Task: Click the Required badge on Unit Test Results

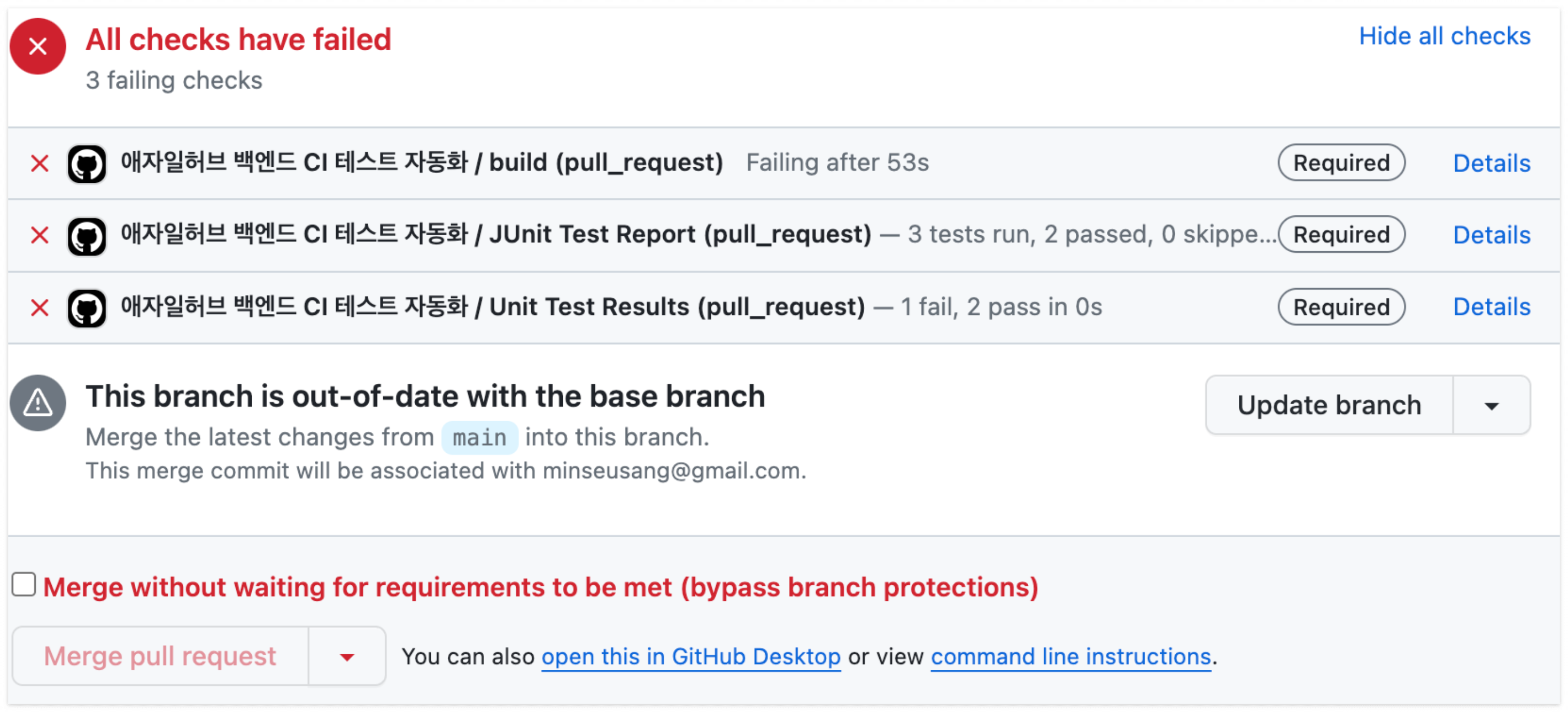Action: (1341, 307)
